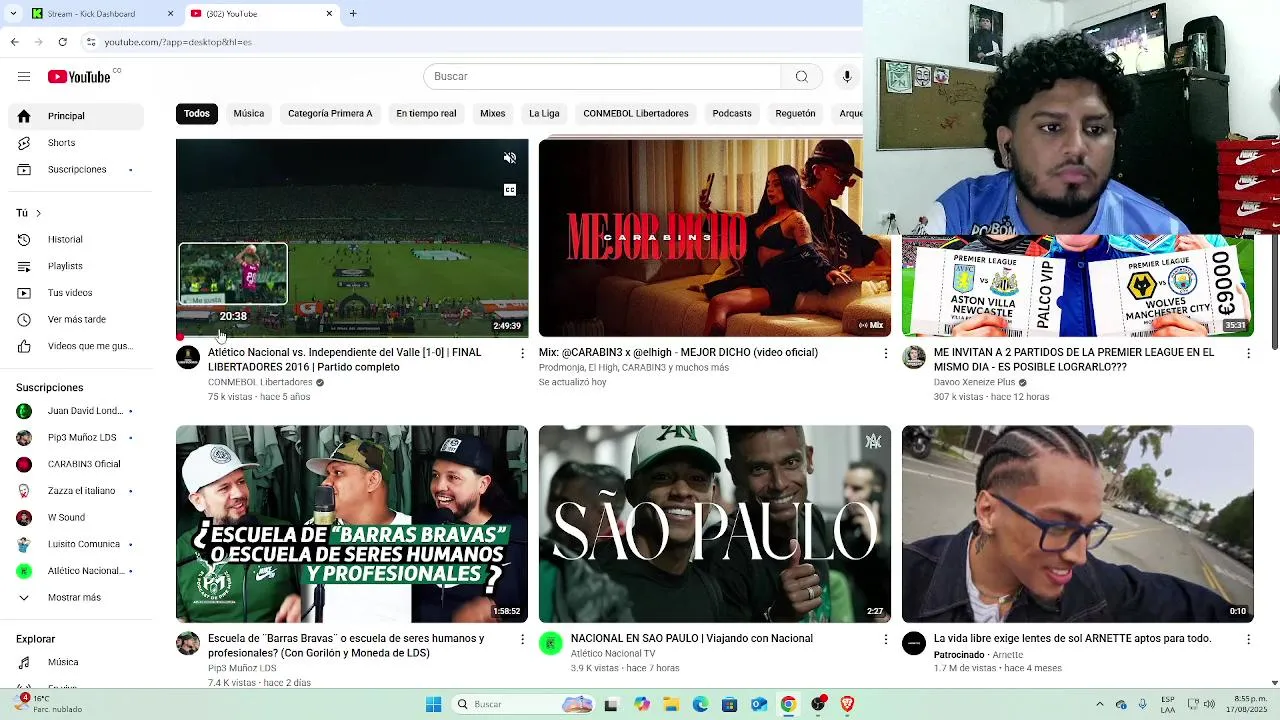
Task: Reload the page in browser
Action: 63,42
